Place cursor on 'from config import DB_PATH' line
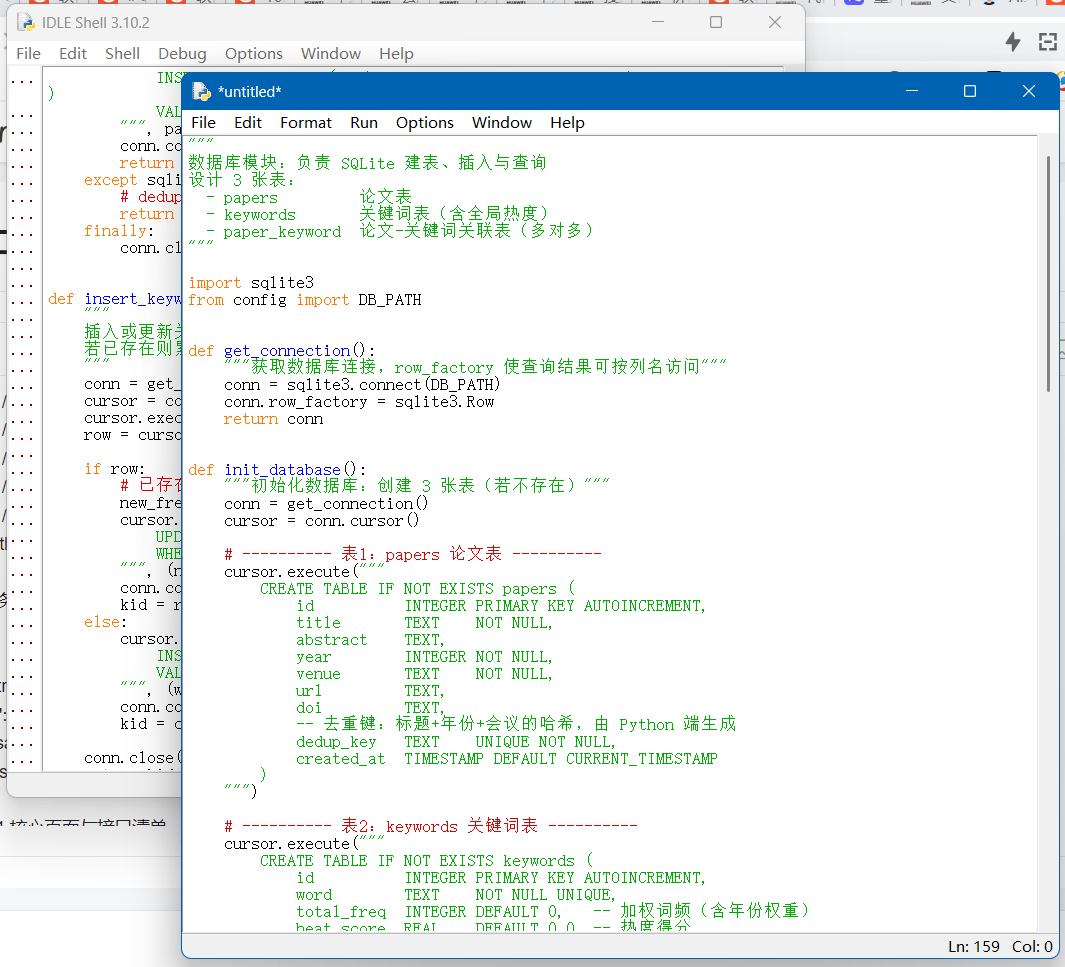The image size is (1065, 967). pos(305,299)
